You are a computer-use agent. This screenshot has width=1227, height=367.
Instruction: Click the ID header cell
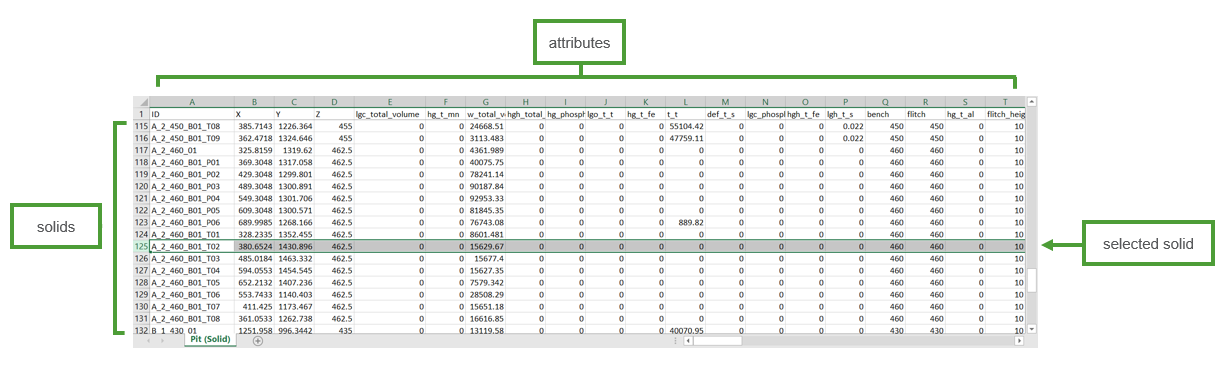point(192,114)
